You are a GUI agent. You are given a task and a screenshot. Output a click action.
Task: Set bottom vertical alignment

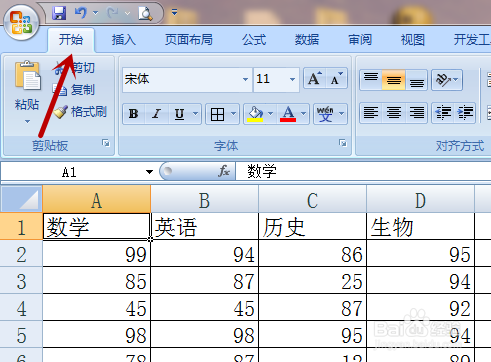416,80
